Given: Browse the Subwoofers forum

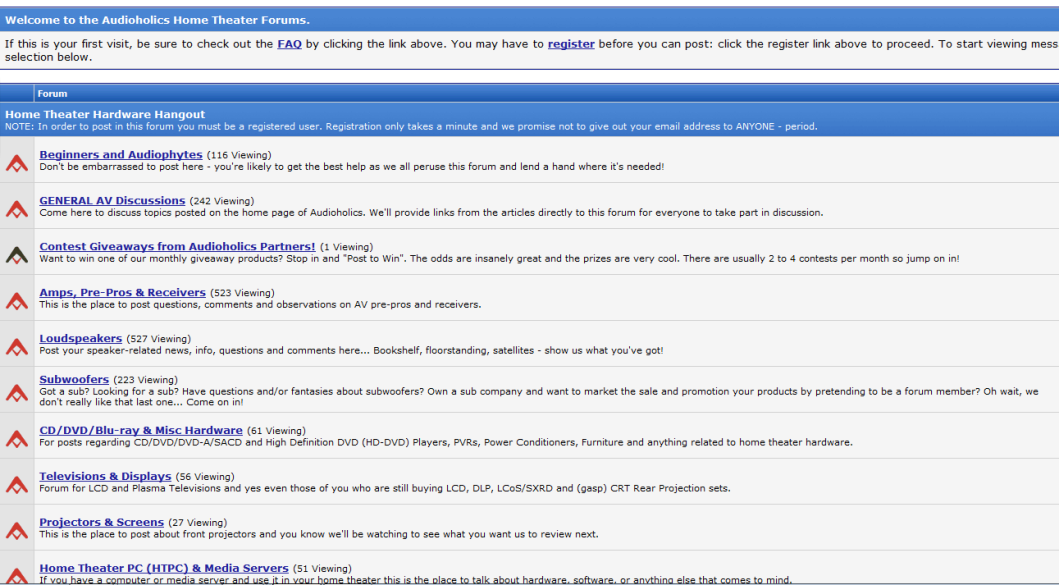Looking at the screenshot, I should click(x=74, y=380).
